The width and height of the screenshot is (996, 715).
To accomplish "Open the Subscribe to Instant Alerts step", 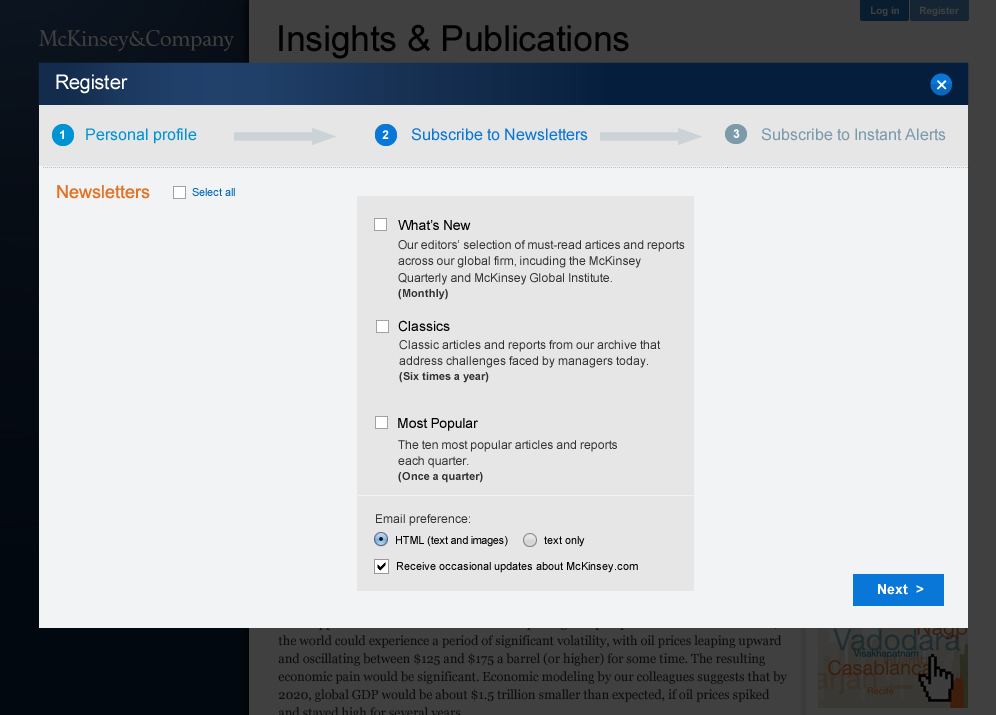I will (852, 134).
